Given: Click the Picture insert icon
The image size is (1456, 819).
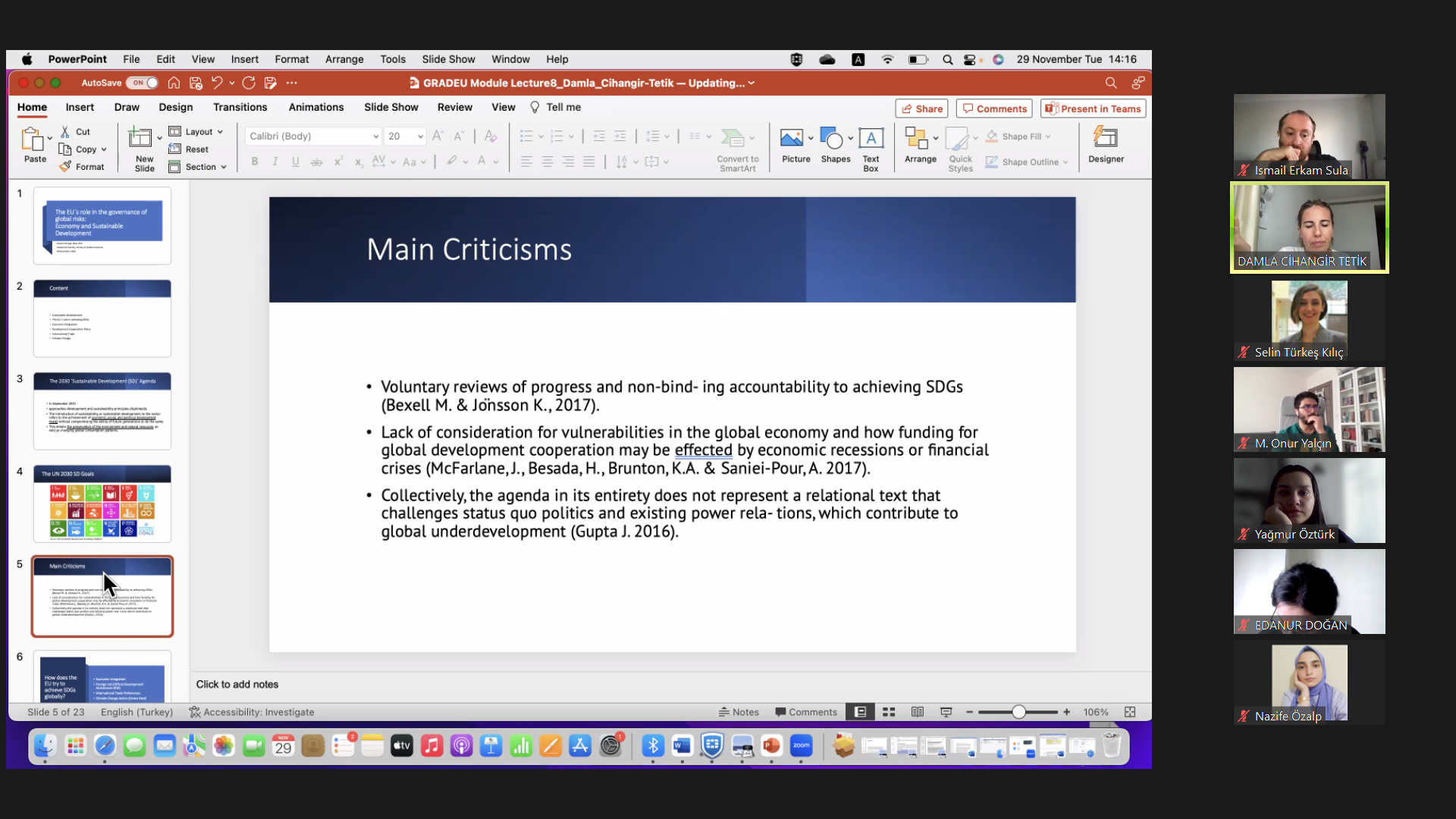Looking at the screenshot, I should pos(792,139).
